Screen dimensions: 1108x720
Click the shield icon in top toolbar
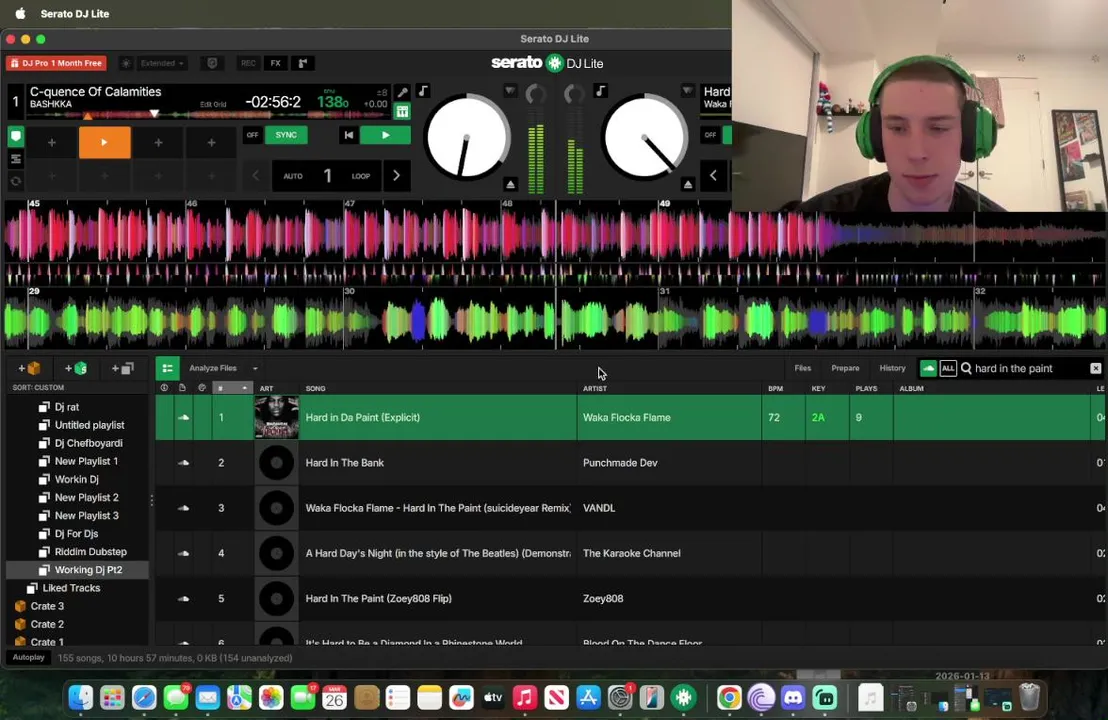pyautogui.click(x=212, y=63)
